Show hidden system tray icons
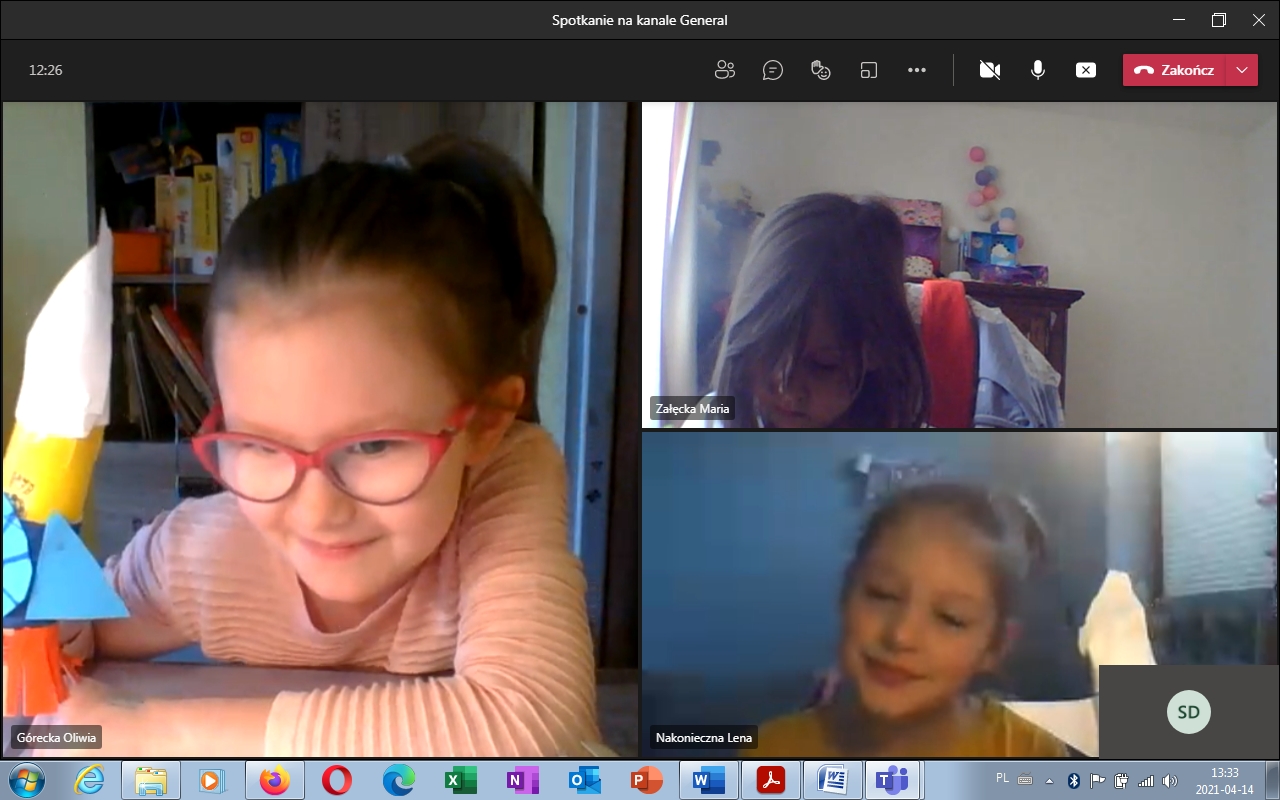 (1049, 780)
